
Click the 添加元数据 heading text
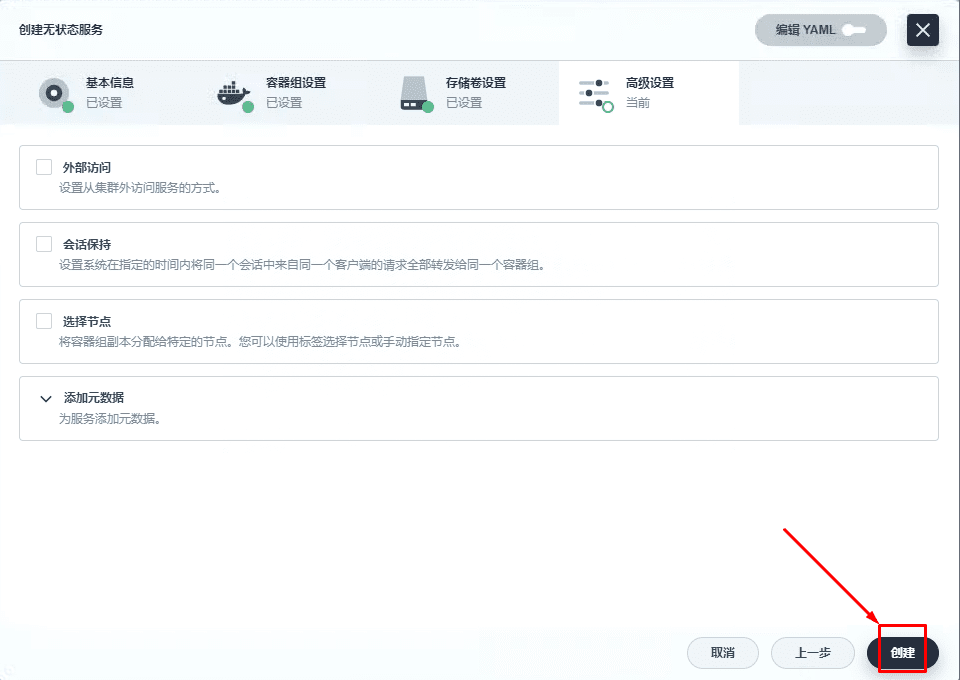[94, 398]
